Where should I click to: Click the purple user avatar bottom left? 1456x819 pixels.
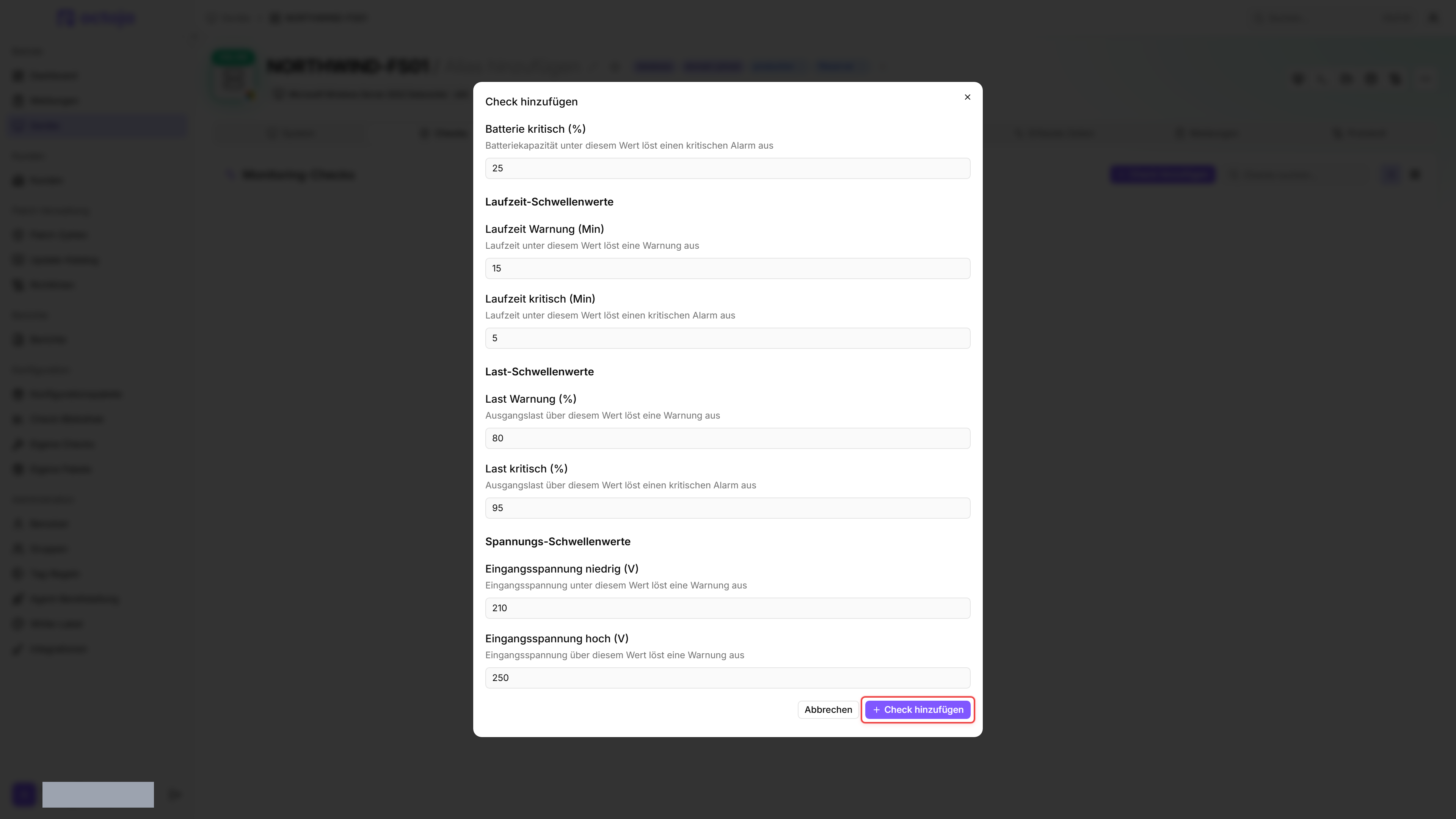24,795
